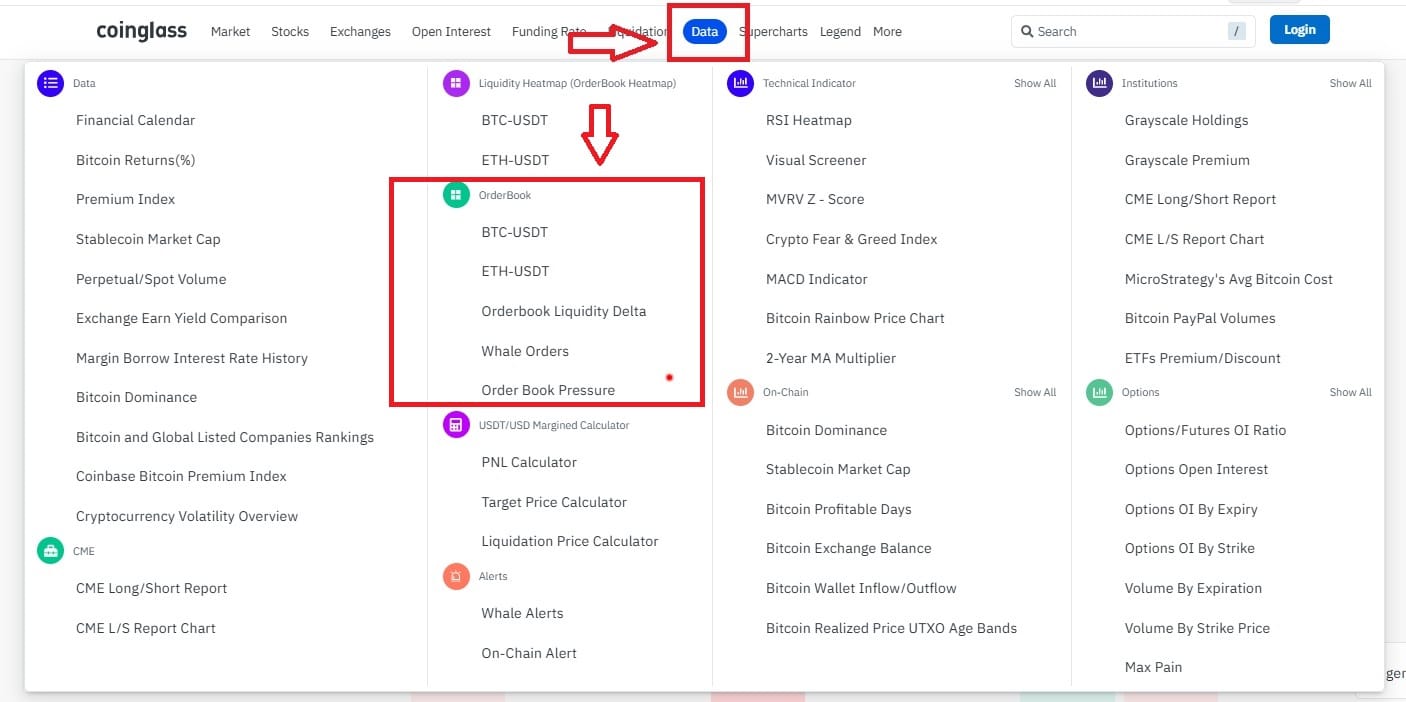Open Cryptocurrency Volatility Overview

coord(187,516)
